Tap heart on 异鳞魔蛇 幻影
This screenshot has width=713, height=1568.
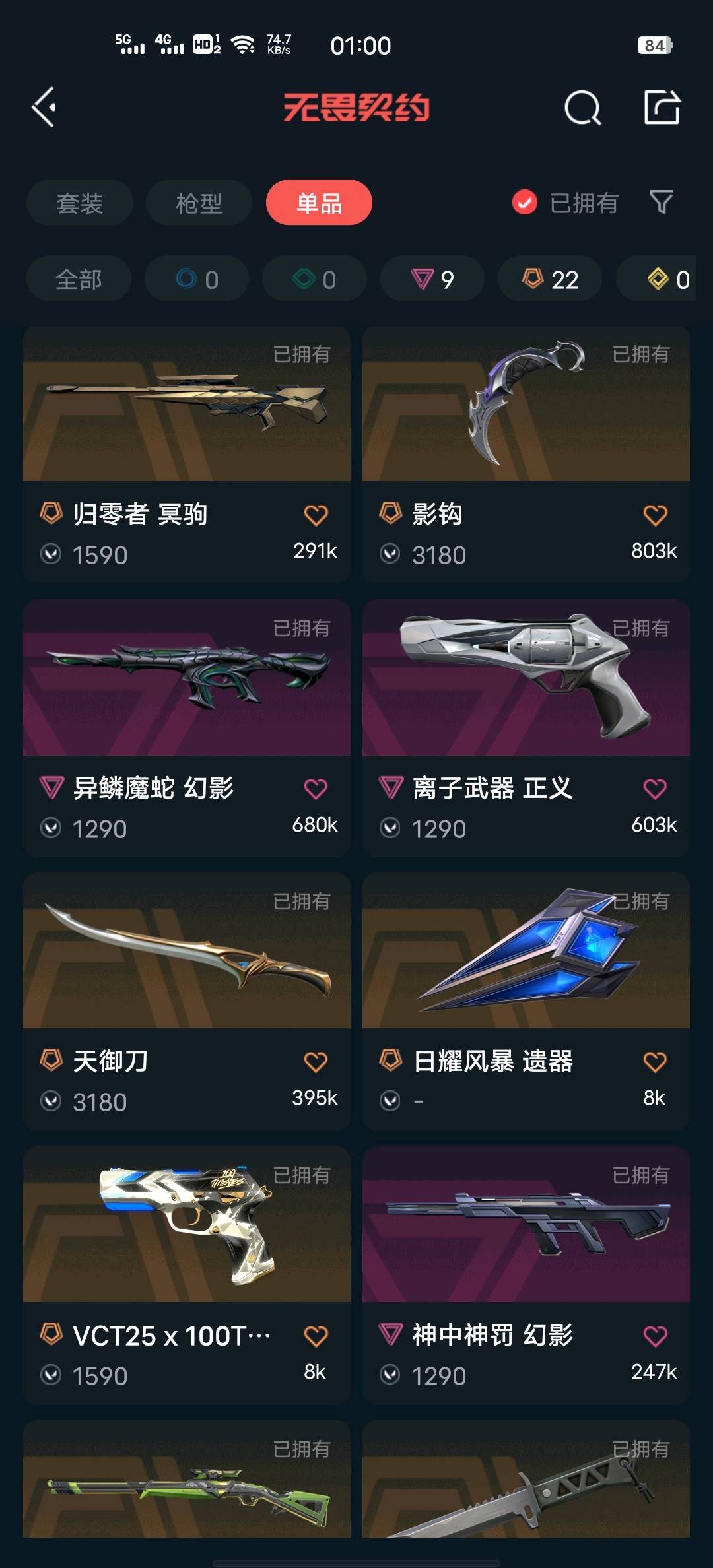[316, 789]
